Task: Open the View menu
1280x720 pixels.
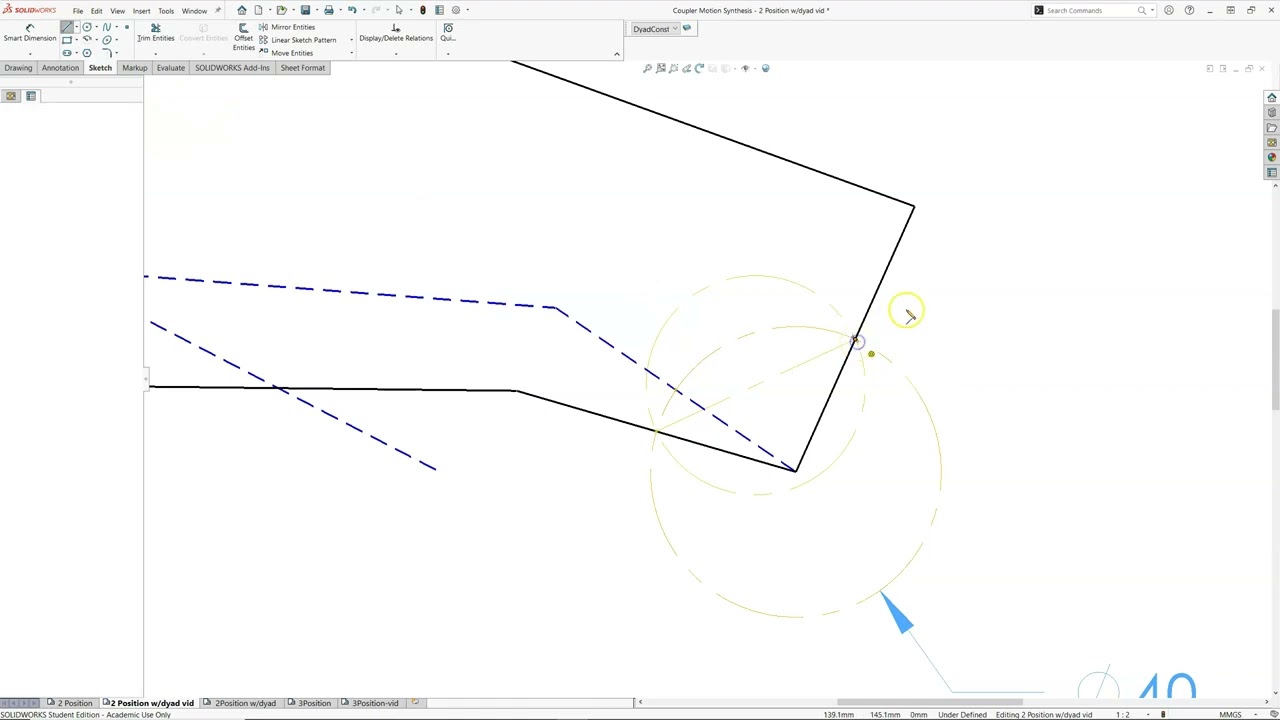Action: [x=117, y=11]
